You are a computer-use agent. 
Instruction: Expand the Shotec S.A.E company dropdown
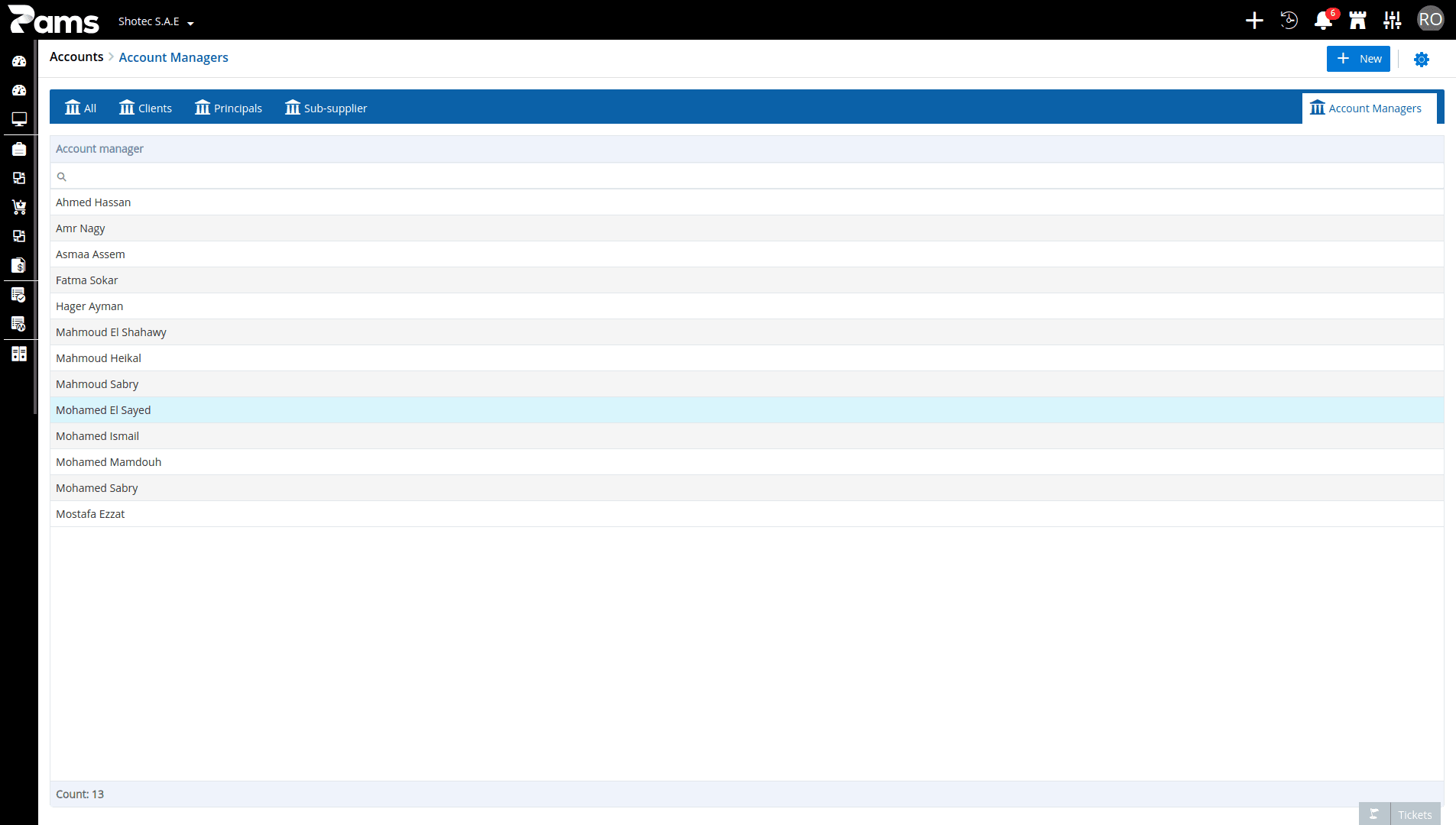pos(156,21)
